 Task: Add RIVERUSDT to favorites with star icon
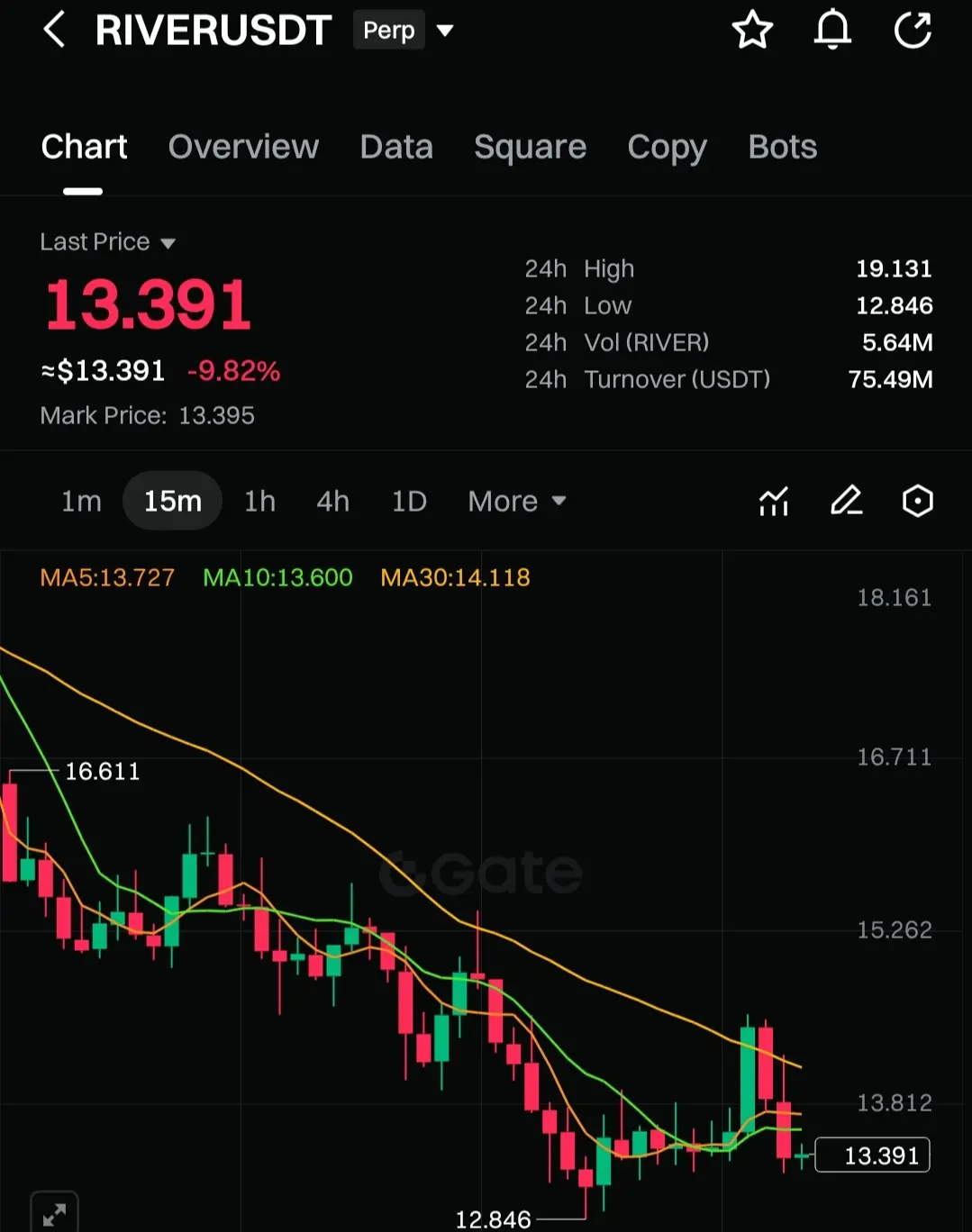(x=752, y=30)
